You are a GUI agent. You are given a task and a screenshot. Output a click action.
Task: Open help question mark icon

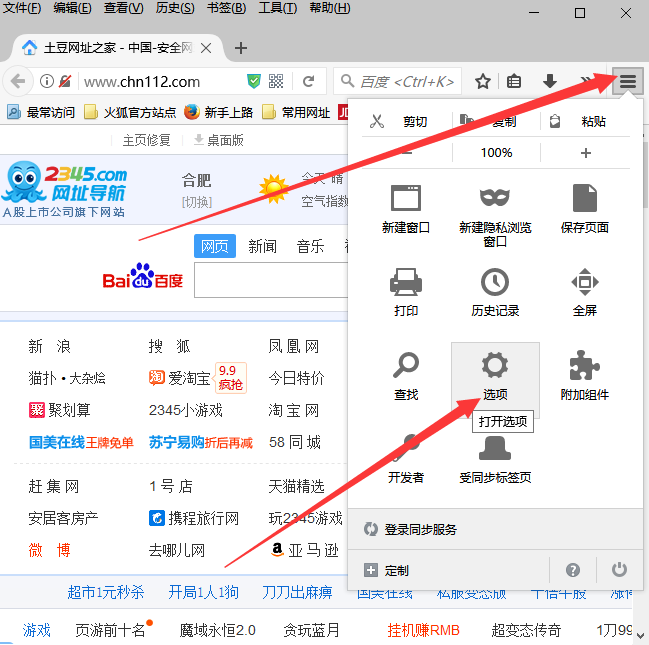coord(572,570)
